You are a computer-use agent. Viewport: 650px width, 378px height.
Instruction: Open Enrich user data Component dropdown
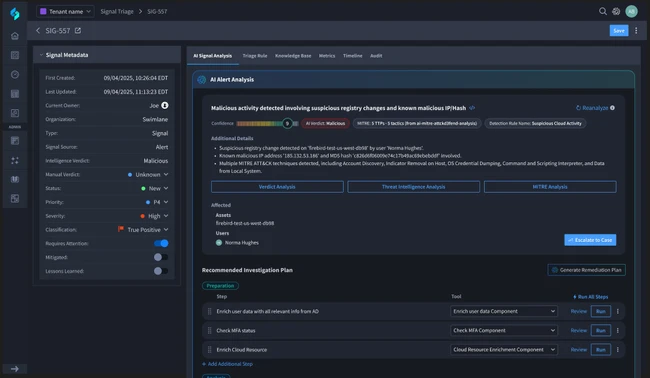(504, 311)
